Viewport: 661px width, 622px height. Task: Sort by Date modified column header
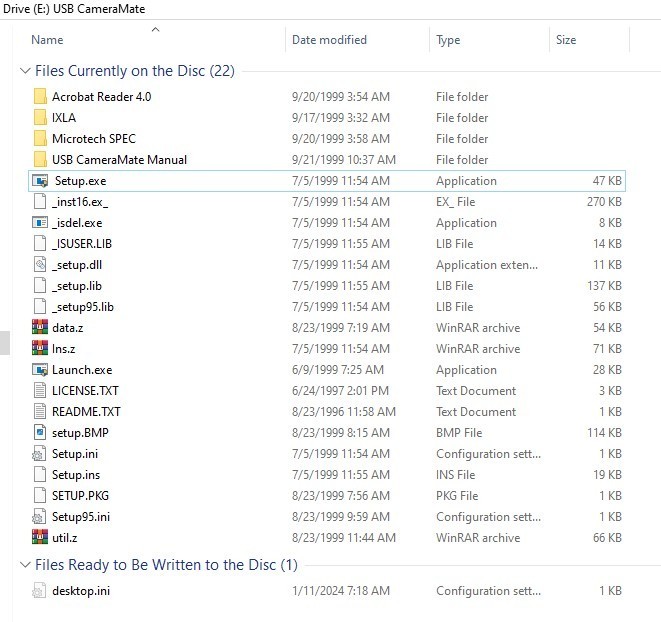[x=329, y=40]
